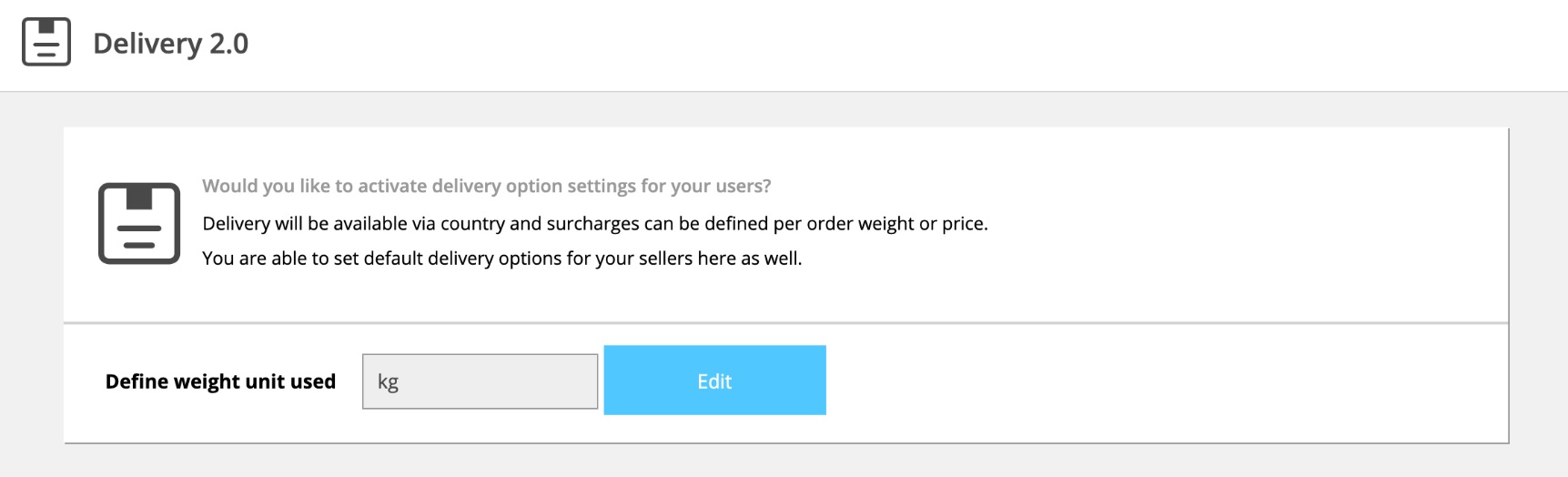Click the "Define weight unit used" label

pyautogui.click(x=220, y=381)
